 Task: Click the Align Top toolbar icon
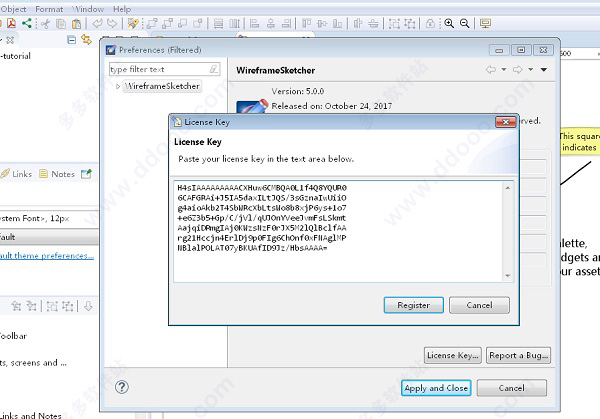pyautogui.click(x=306, y=24)
